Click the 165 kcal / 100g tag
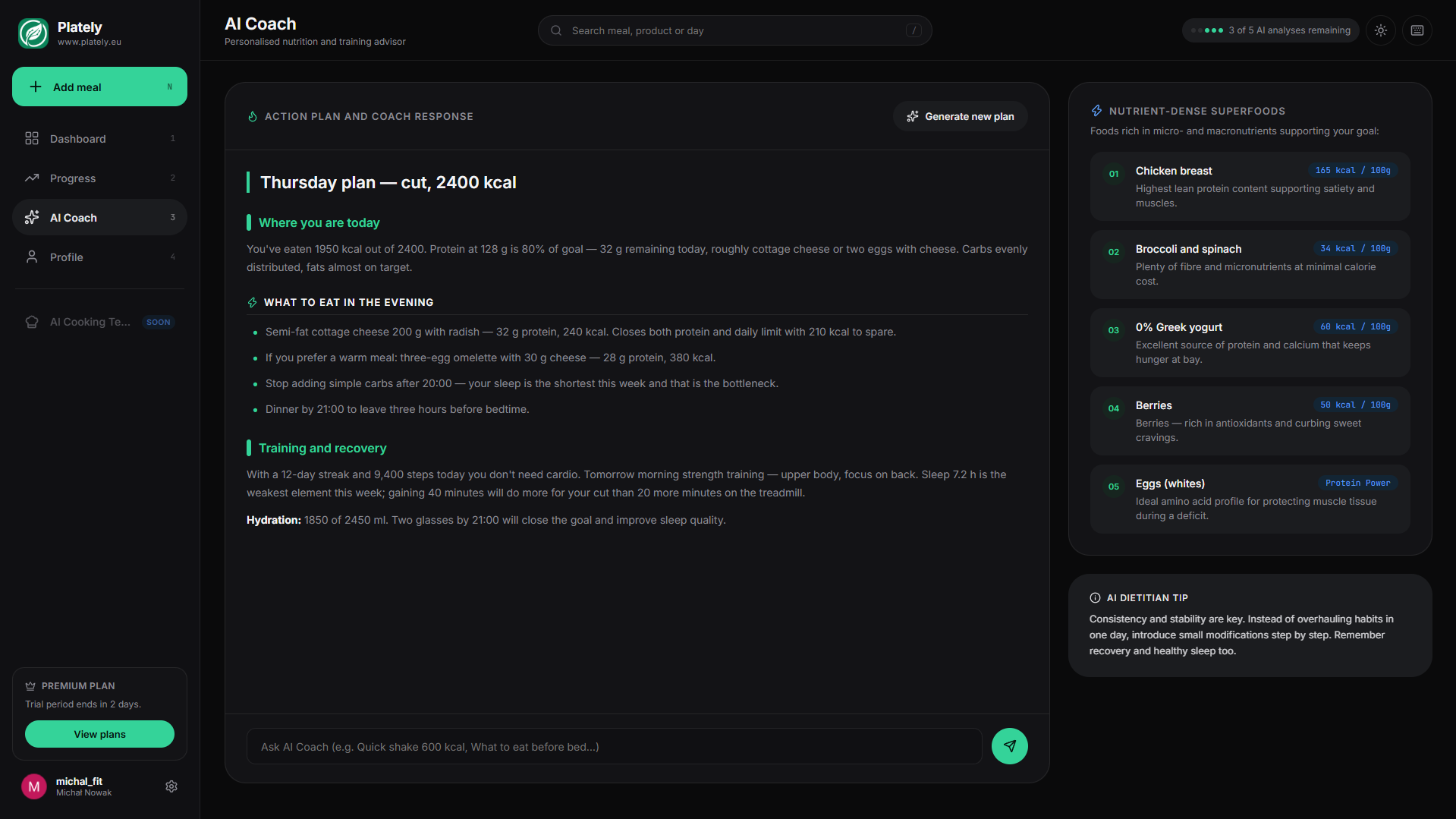This screenshot has width=1456, height=819. pyautogui.click(x=1353, y=170)
